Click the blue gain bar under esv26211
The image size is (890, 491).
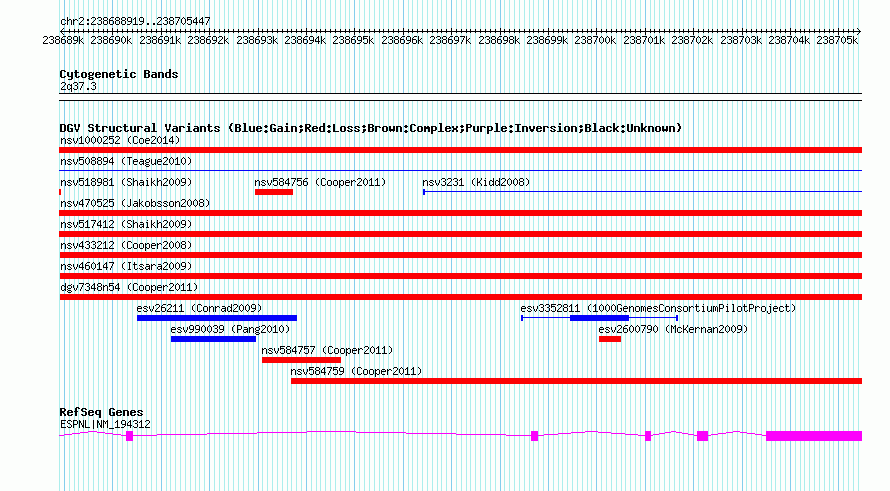coord(217,318)
